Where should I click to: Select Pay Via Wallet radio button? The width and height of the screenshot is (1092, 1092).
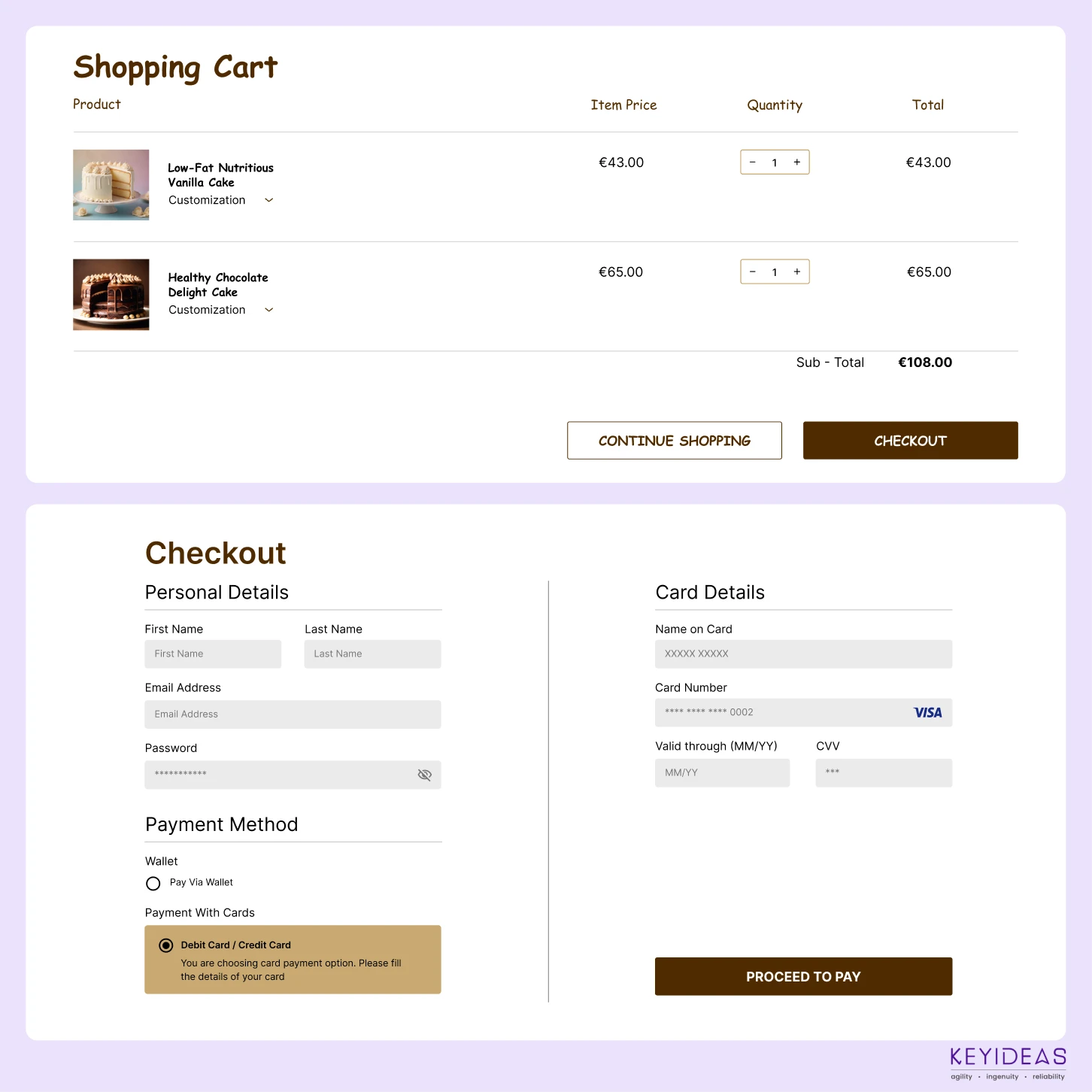point(153,883)
